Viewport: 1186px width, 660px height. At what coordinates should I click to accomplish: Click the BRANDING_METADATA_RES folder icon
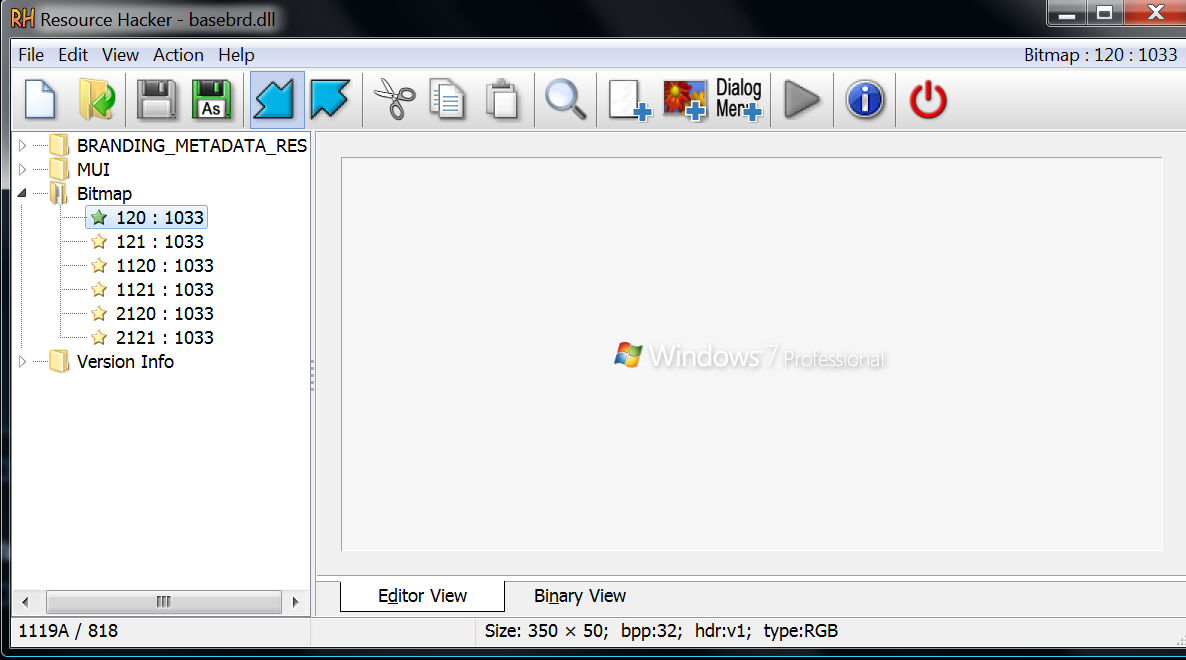(59, 145)
